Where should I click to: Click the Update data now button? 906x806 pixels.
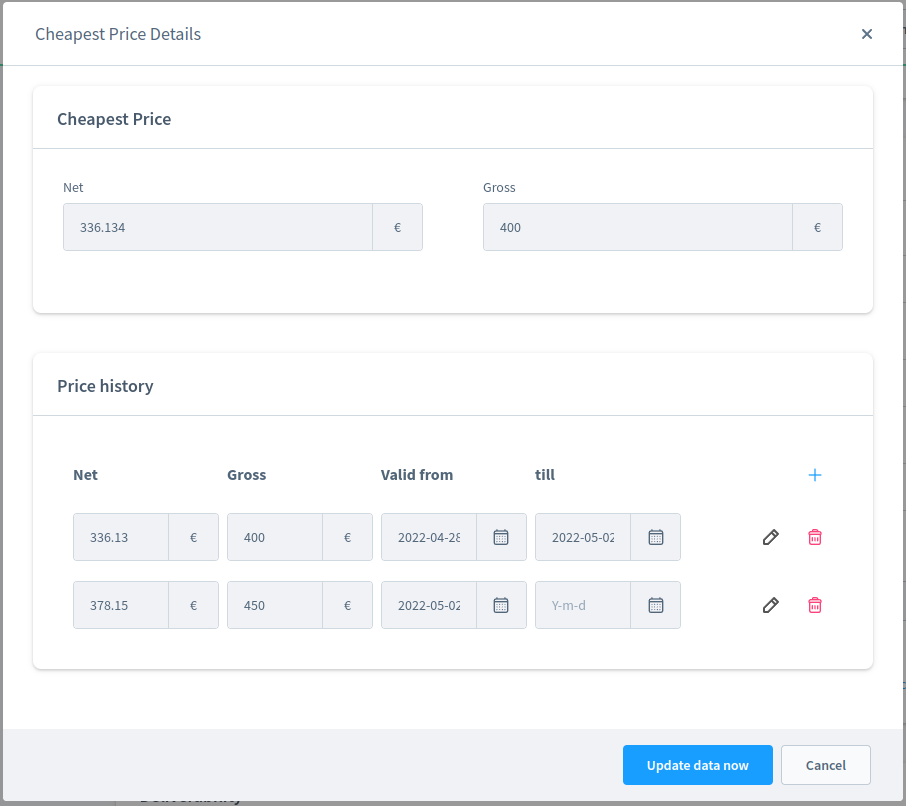click(697, 765)
